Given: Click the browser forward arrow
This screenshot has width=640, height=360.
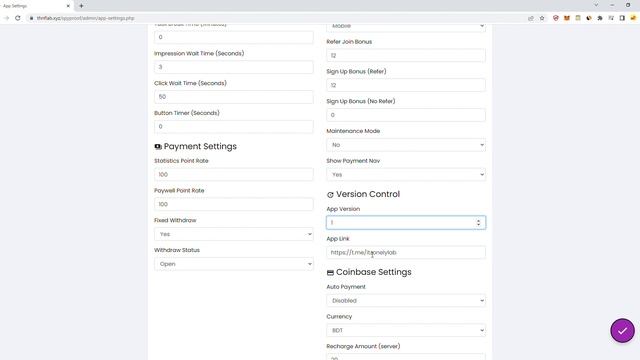Looking at the screenshot, I should [6, 18].
